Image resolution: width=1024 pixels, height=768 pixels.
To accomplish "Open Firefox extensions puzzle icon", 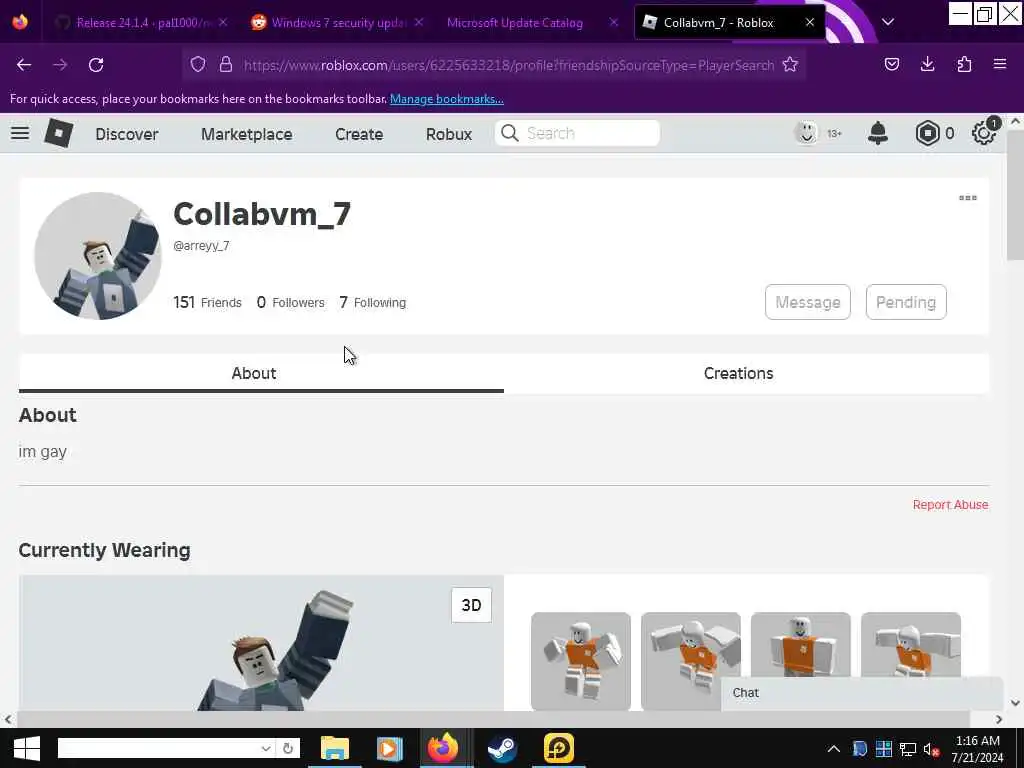I will [x=964, y=64].
